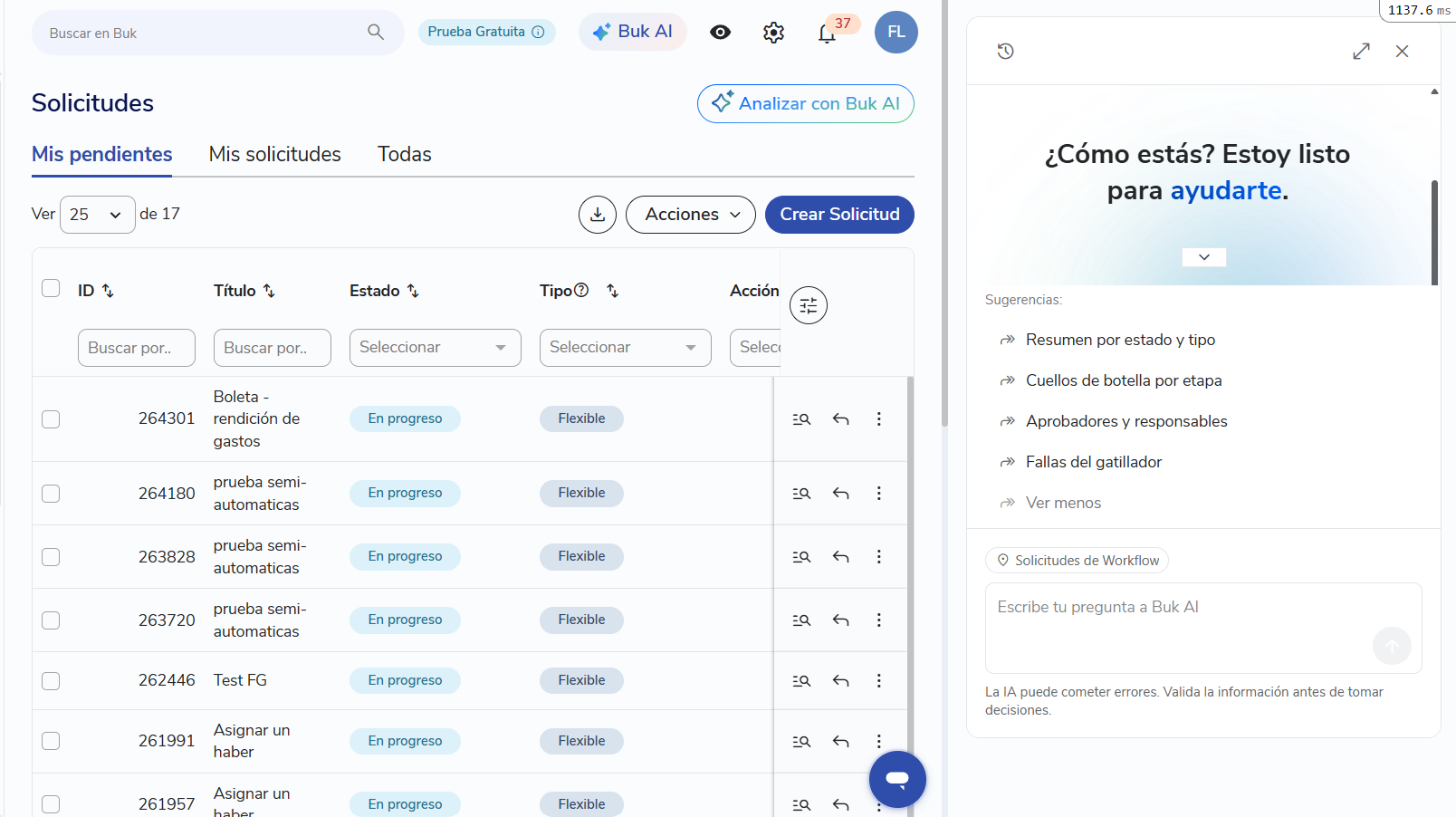Tick the checkbox for request 262446
Screen dimensions: 1456x817
(x=51, y=681)
